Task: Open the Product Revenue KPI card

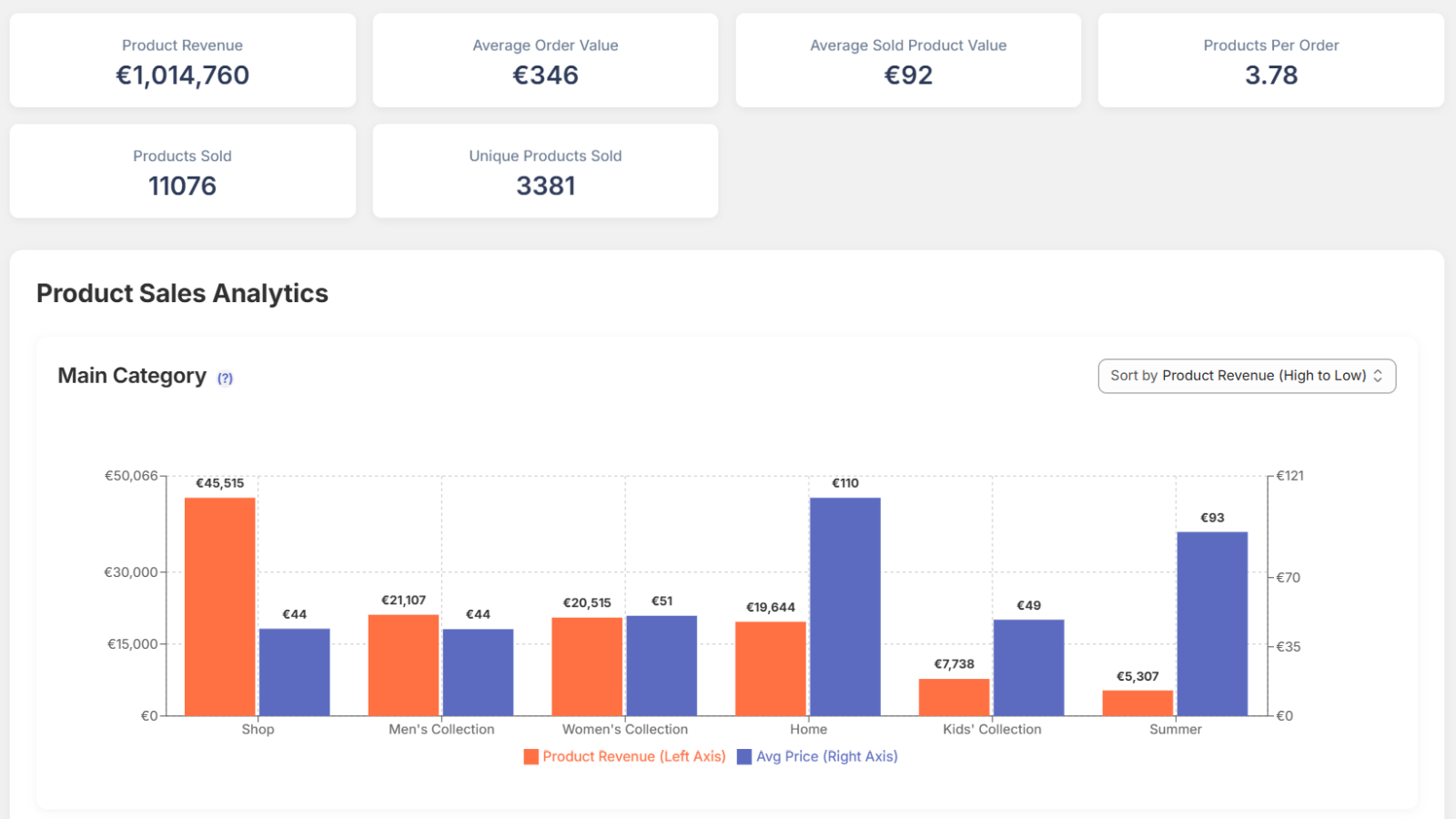Action: coord(182,60)
